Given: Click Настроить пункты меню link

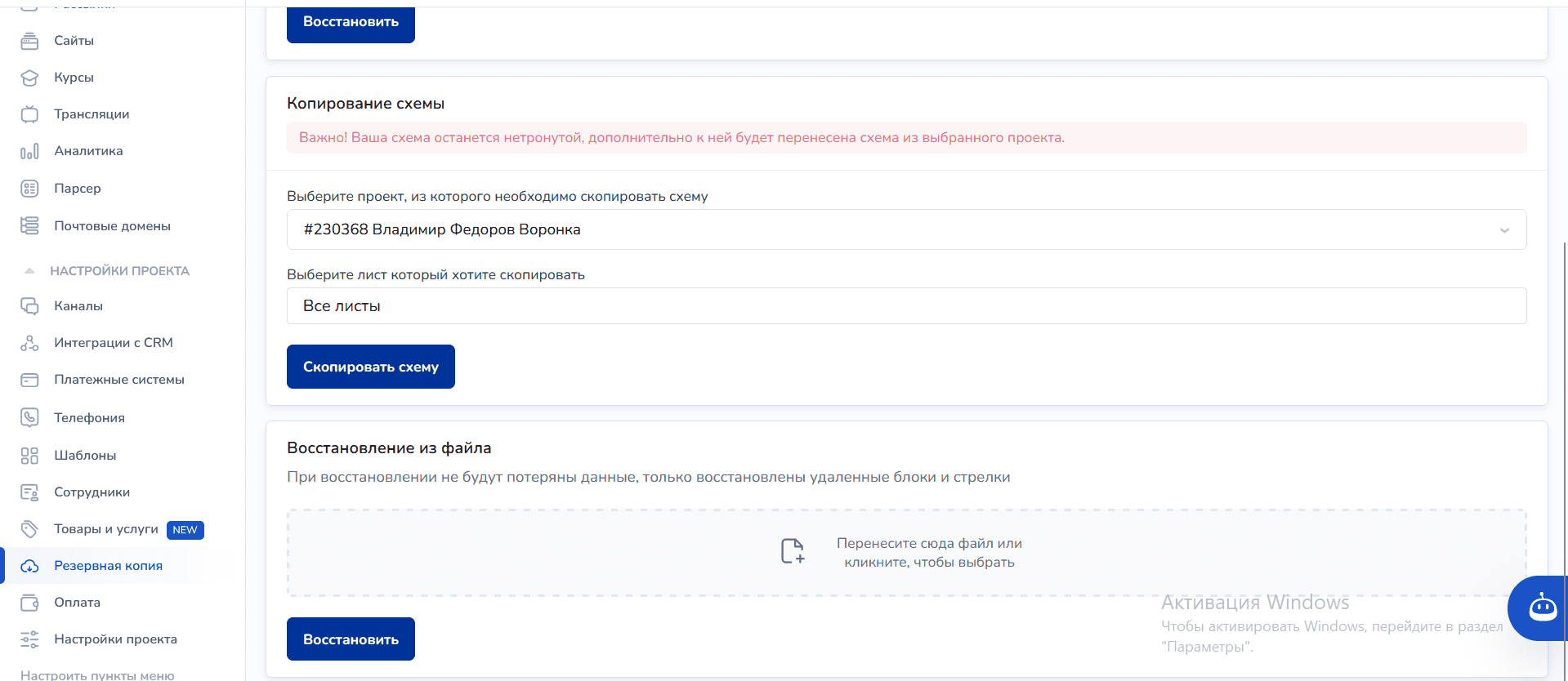Looking at the screenshot, I should (97, 674).
